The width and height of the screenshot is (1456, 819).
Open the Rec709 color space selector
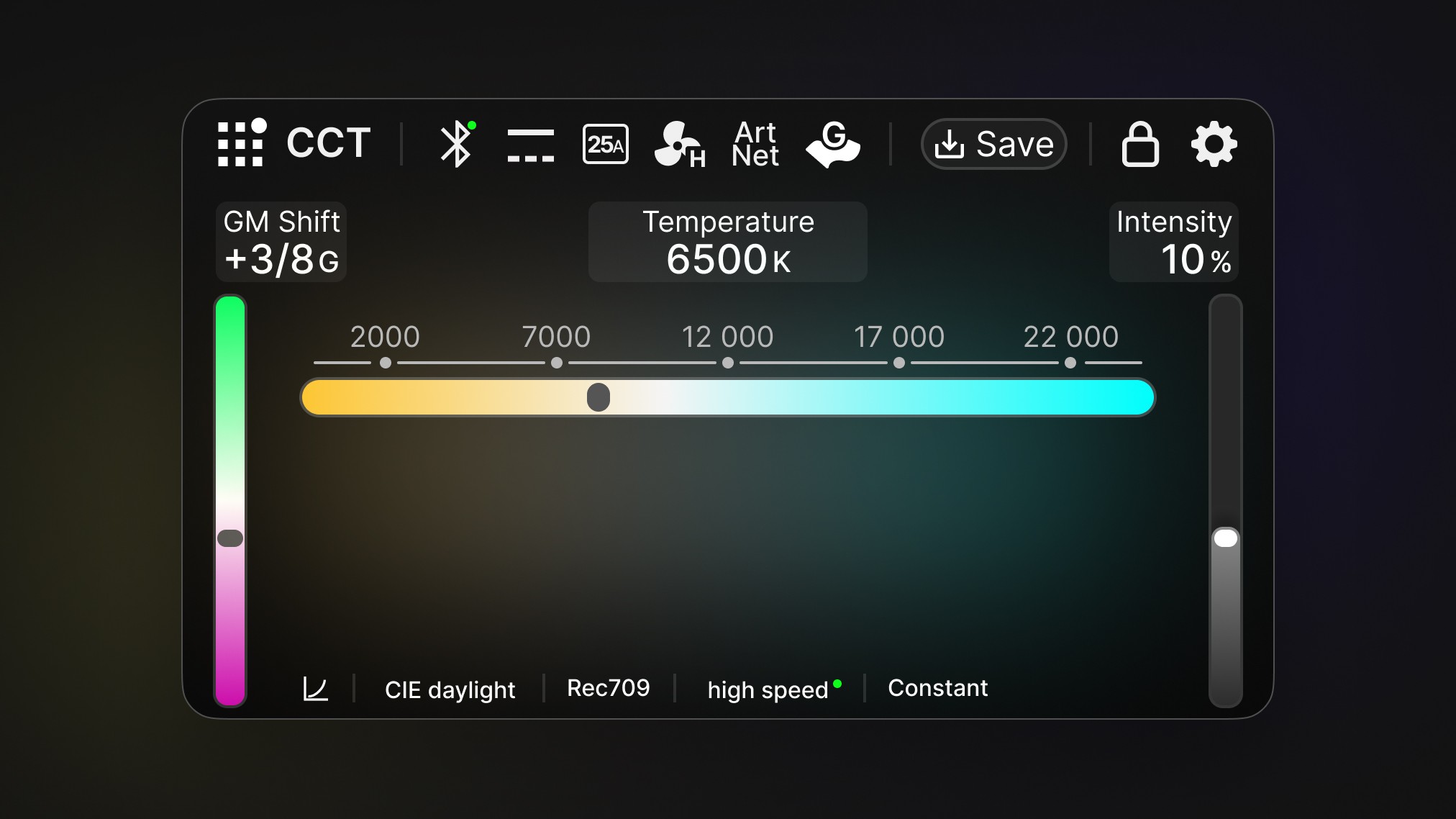608,688
